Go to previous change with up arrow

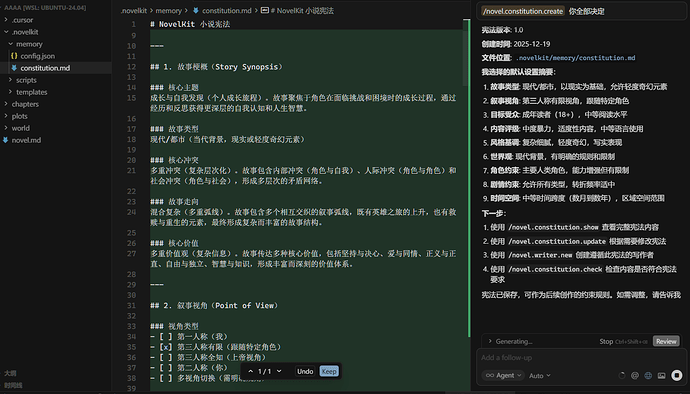(250, 371)
